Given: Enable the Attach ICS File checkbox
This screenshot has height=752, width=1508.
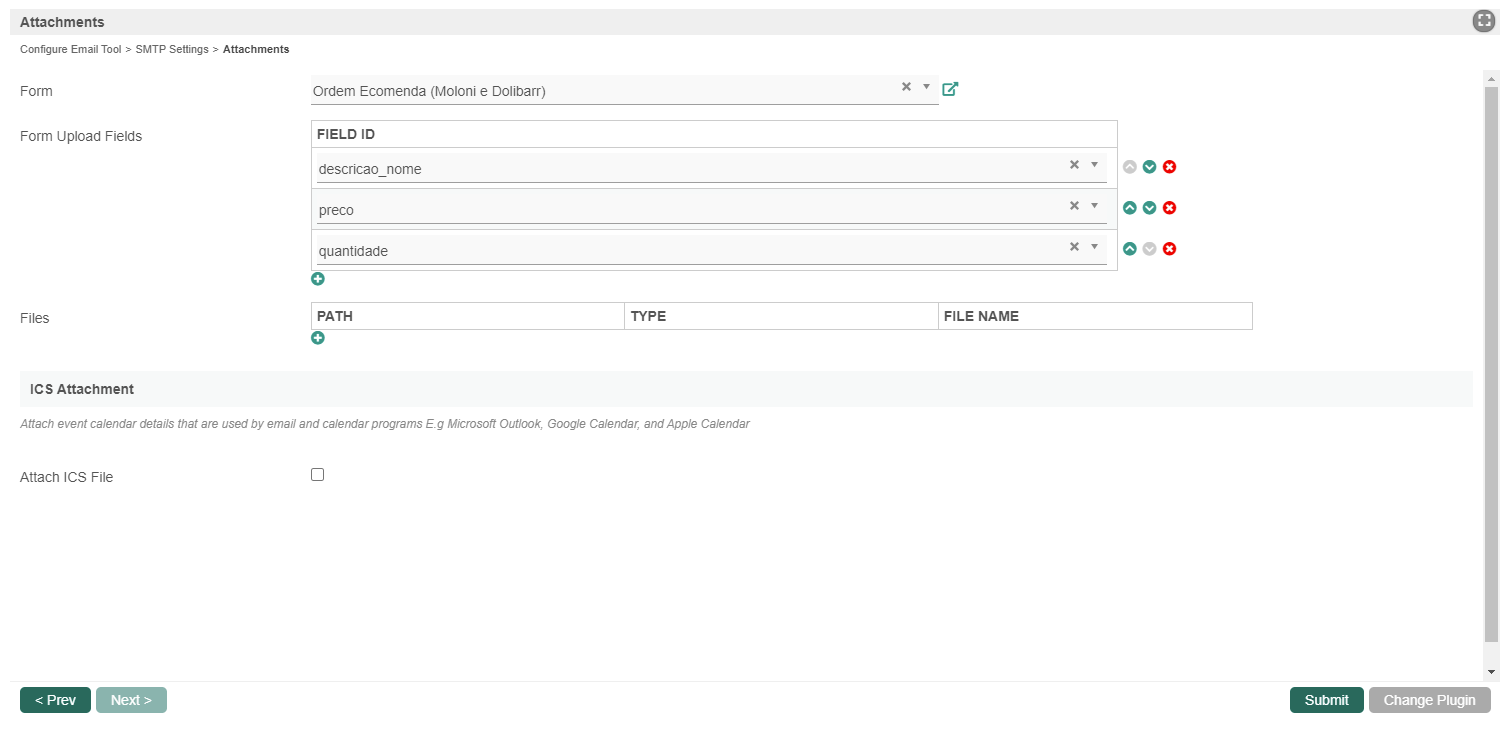Looking at the screenshot, I should coord(318,475).
